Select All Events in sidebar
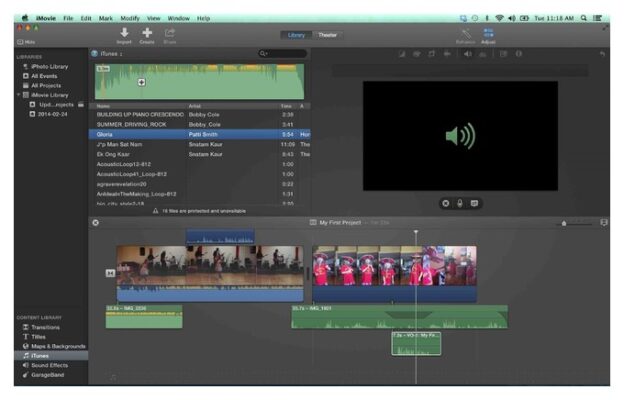The height and width of the screenshot is (400, 624). click(40, 76)
